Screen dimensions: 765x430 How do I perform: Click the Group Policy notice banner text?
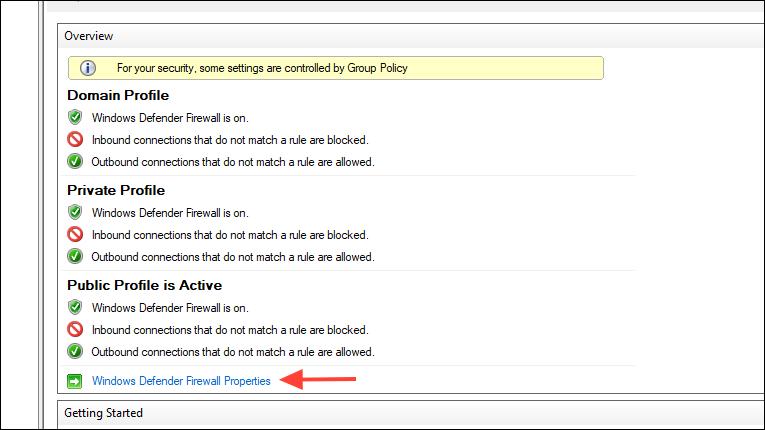pos(262,68)
